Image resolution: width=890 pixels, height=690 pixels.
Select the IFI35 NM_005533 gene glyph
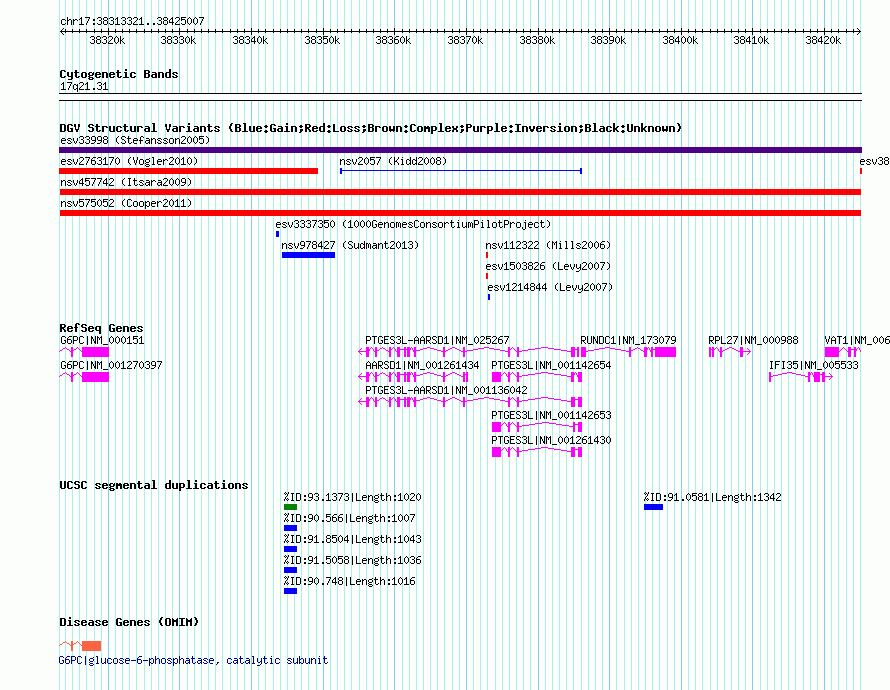coord(801,377)
